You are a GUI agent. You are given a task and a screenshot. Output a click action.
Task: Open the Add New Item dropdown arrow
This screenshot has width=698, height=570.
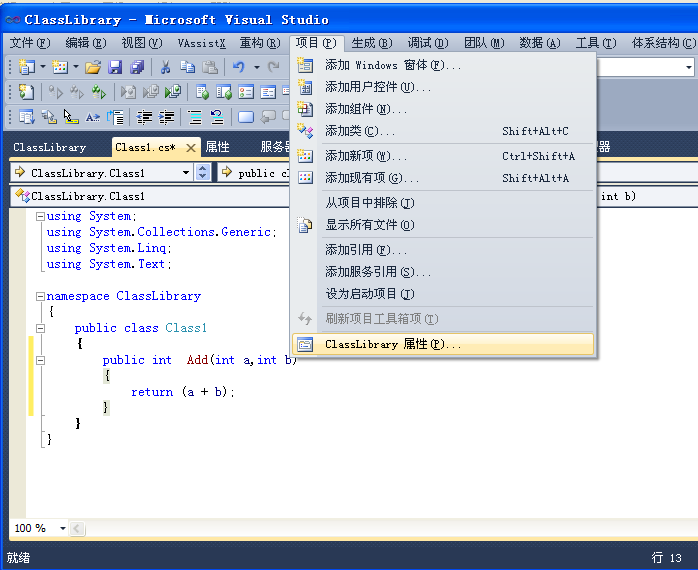[76, 67]
